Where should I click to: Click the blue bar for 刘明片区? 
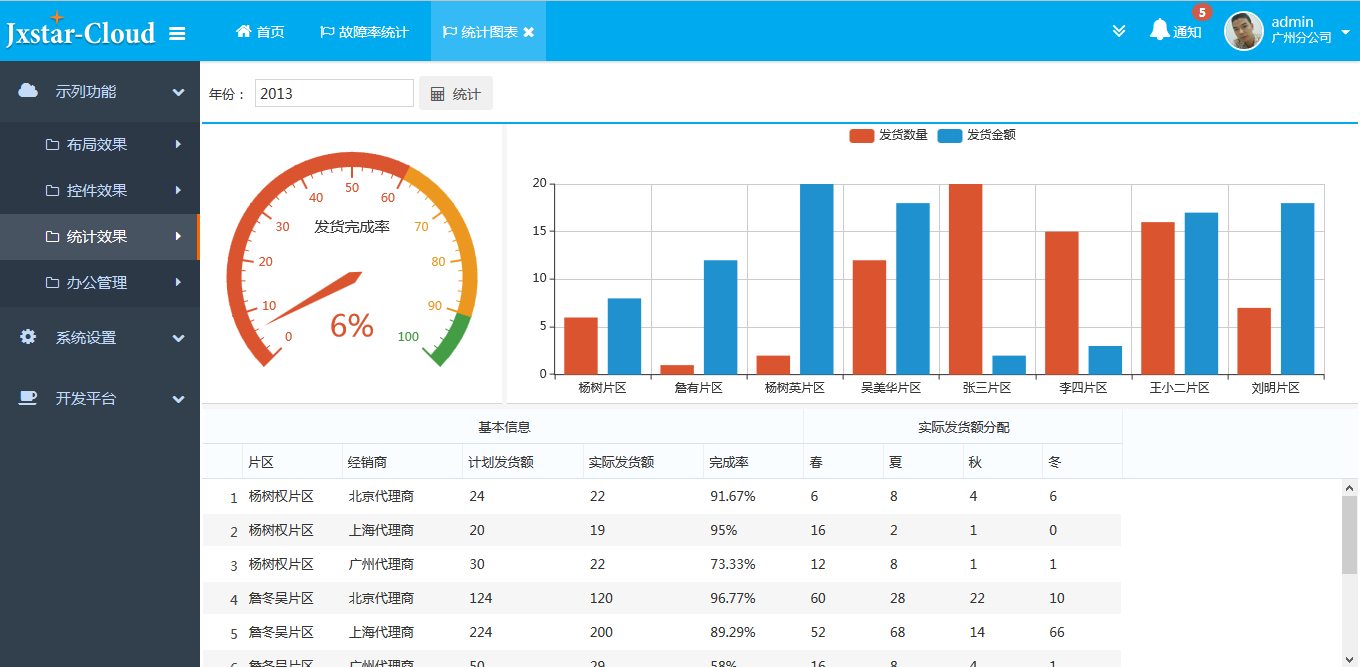(1298, 289)
